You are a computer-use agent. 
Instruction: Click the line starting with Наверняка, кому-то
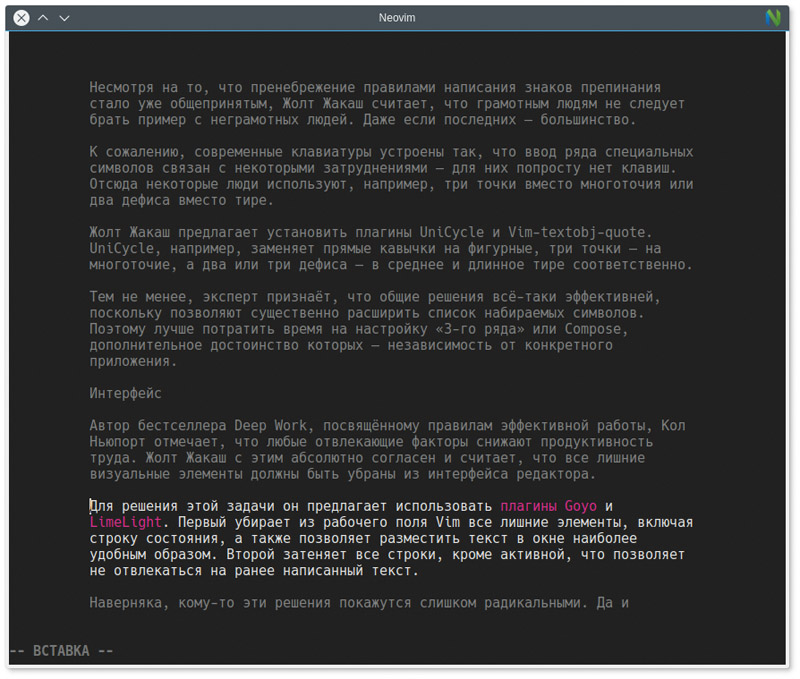click(359, 603)
